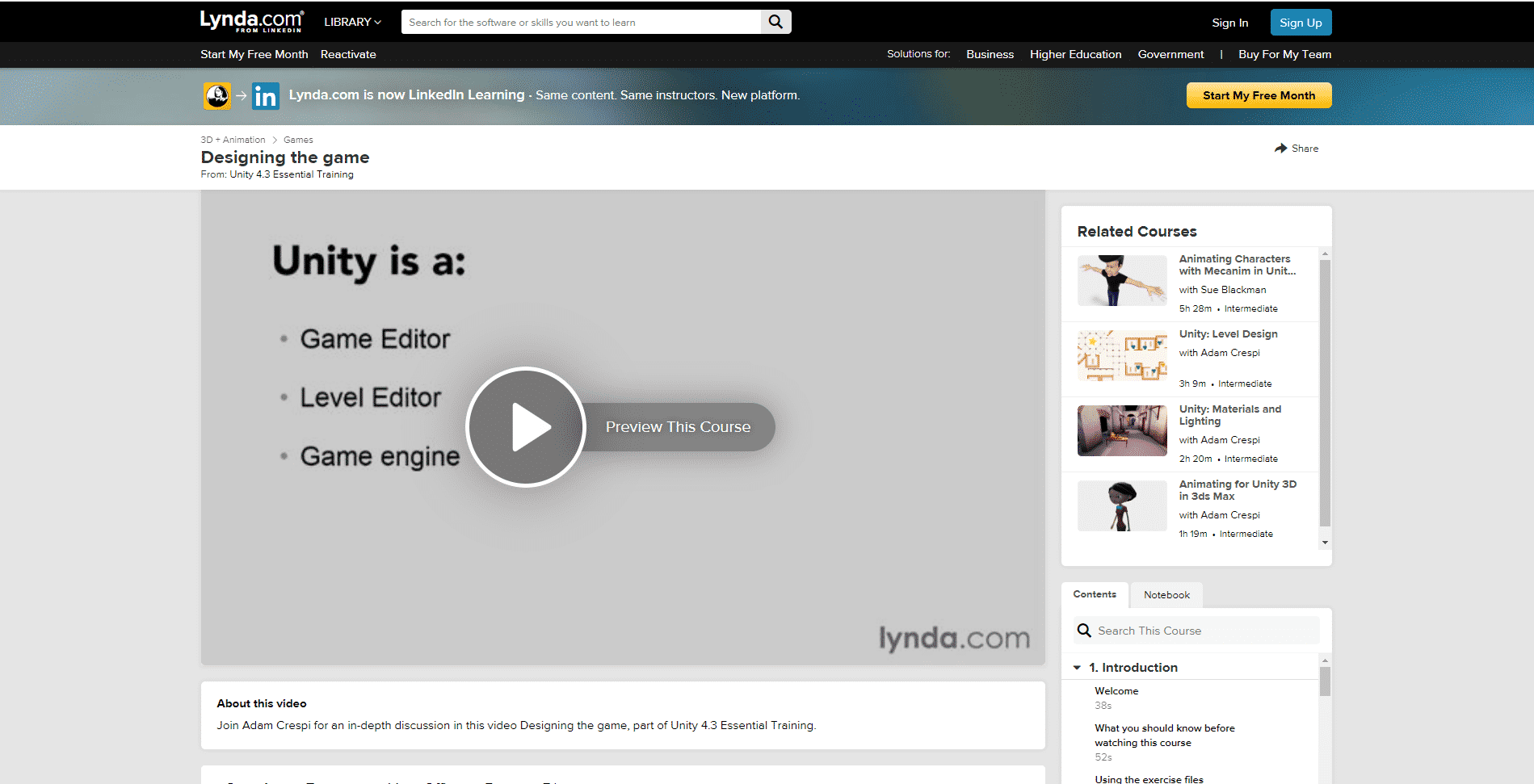The width and height of the screenshot is (1534, 784).
Task: Open the LIBRARY dropdown menu
Action: [352, 22]
